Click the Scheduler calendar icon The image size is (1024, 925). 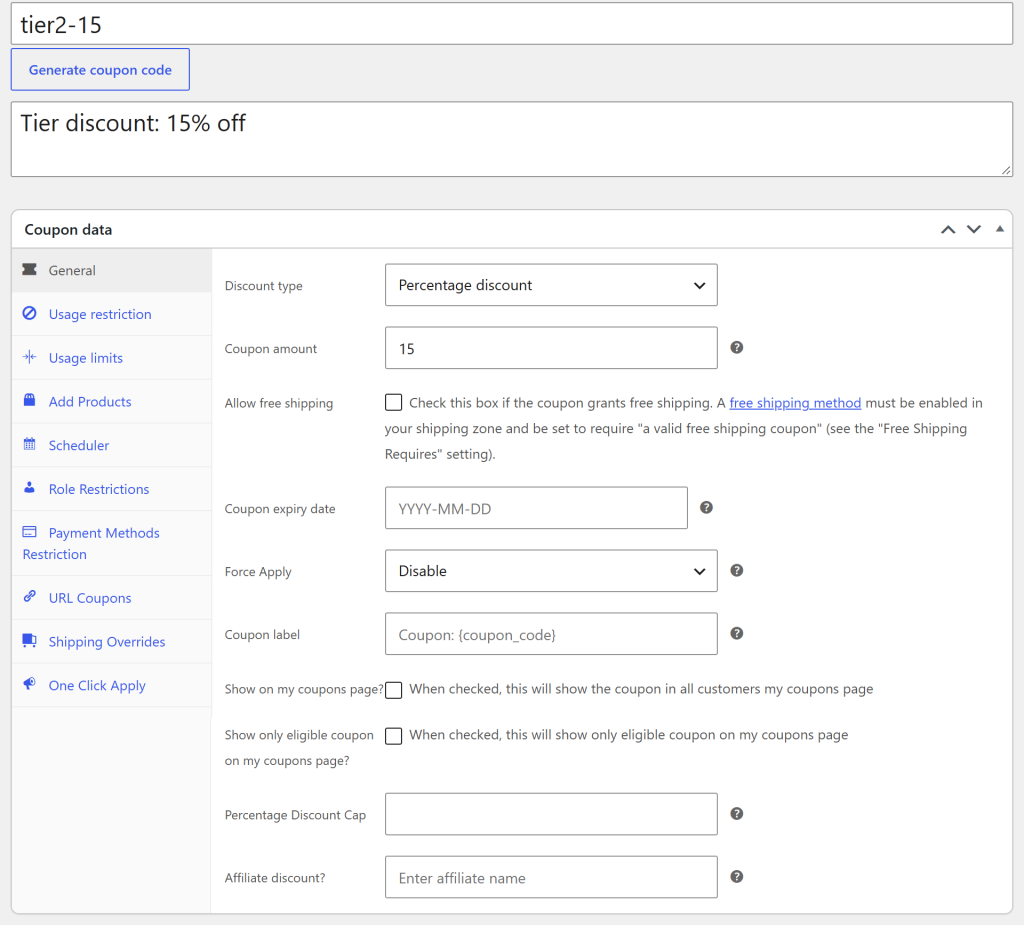(x=29, y=444)
